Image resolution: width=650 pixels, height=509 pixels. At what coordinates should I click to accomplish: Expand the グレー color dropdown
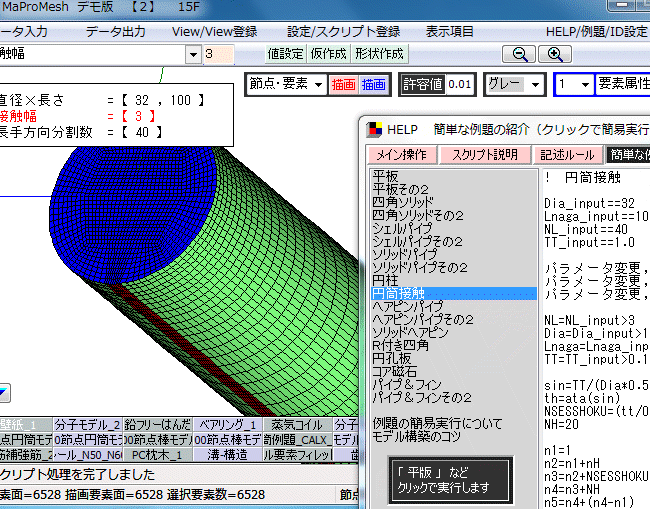(x=514, y=85)
